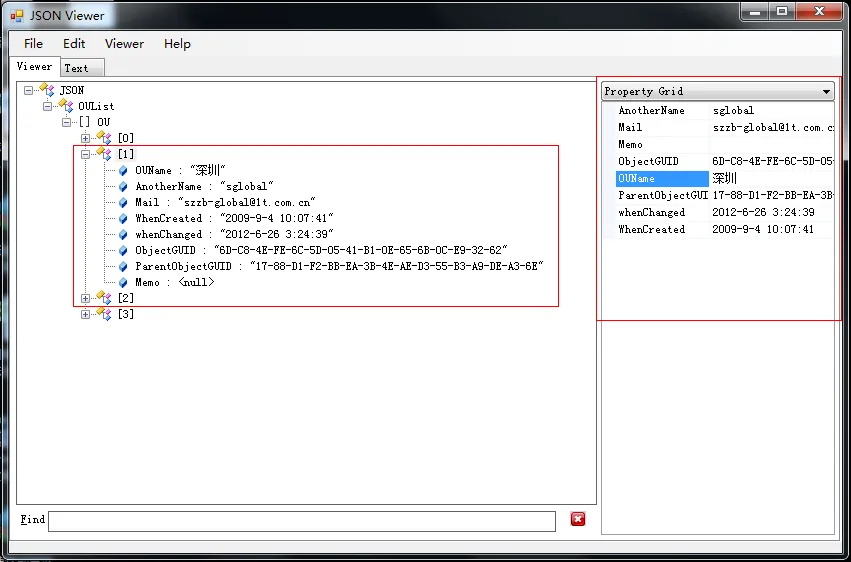This screenshot has height=562, width=851.
Task: Click the red clear-search icon beside Find
Action: pos(578,519)
